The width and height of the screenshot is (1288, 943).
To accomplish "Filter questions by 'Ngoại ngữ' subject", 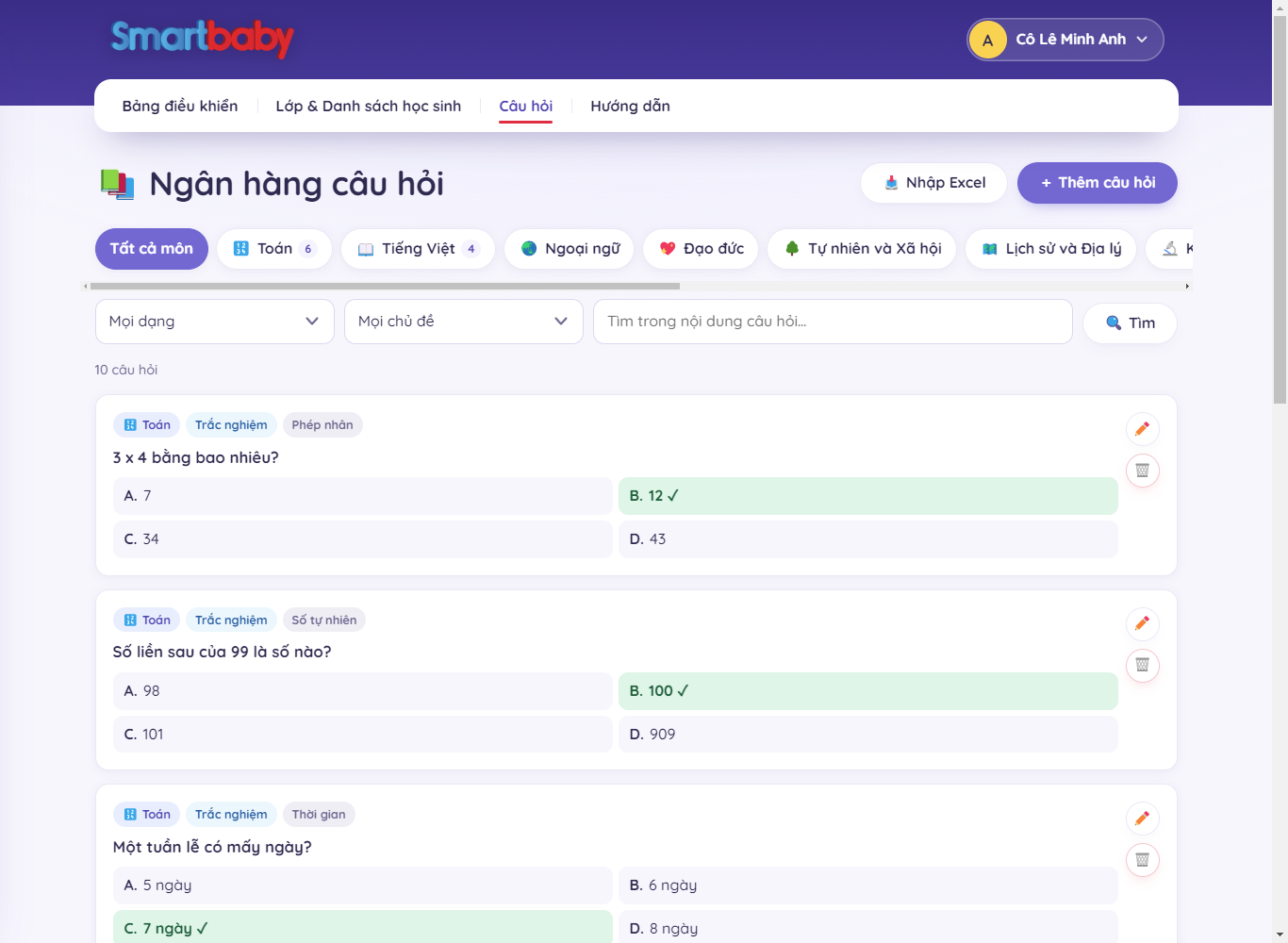I will (569, 249).
